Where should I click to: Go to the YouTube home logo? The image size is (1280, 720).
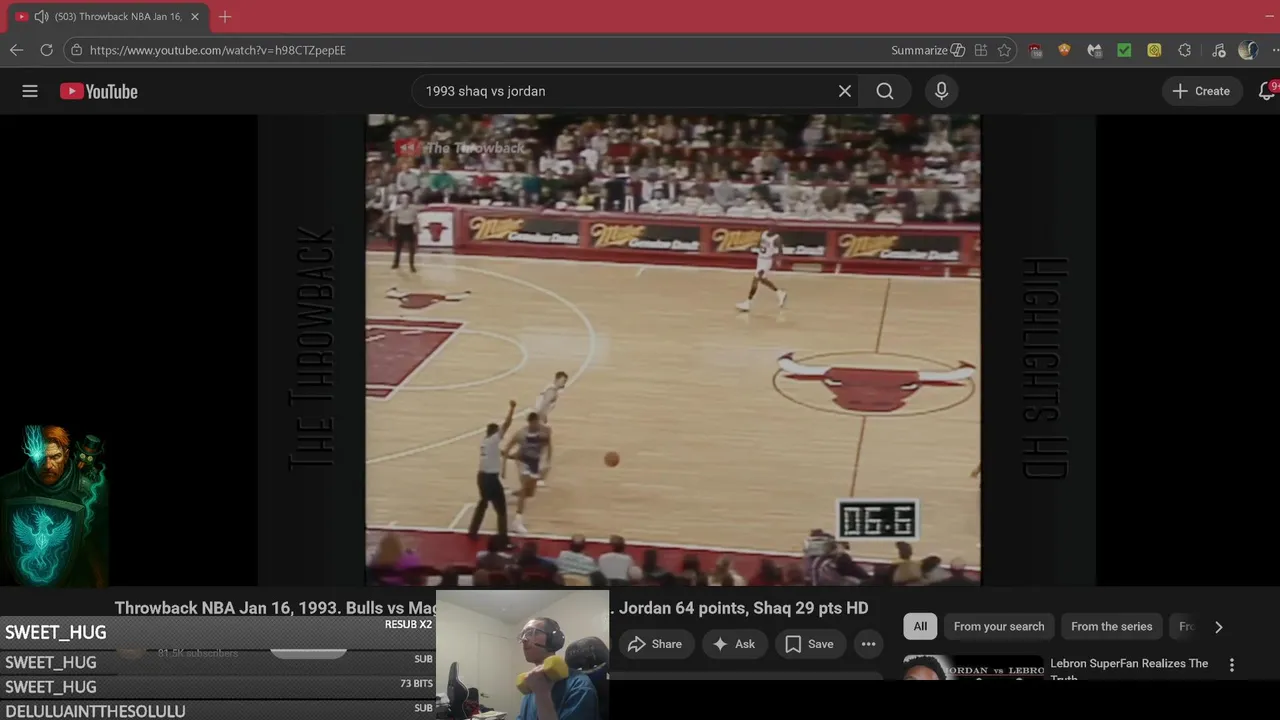(x=98, y=91)
